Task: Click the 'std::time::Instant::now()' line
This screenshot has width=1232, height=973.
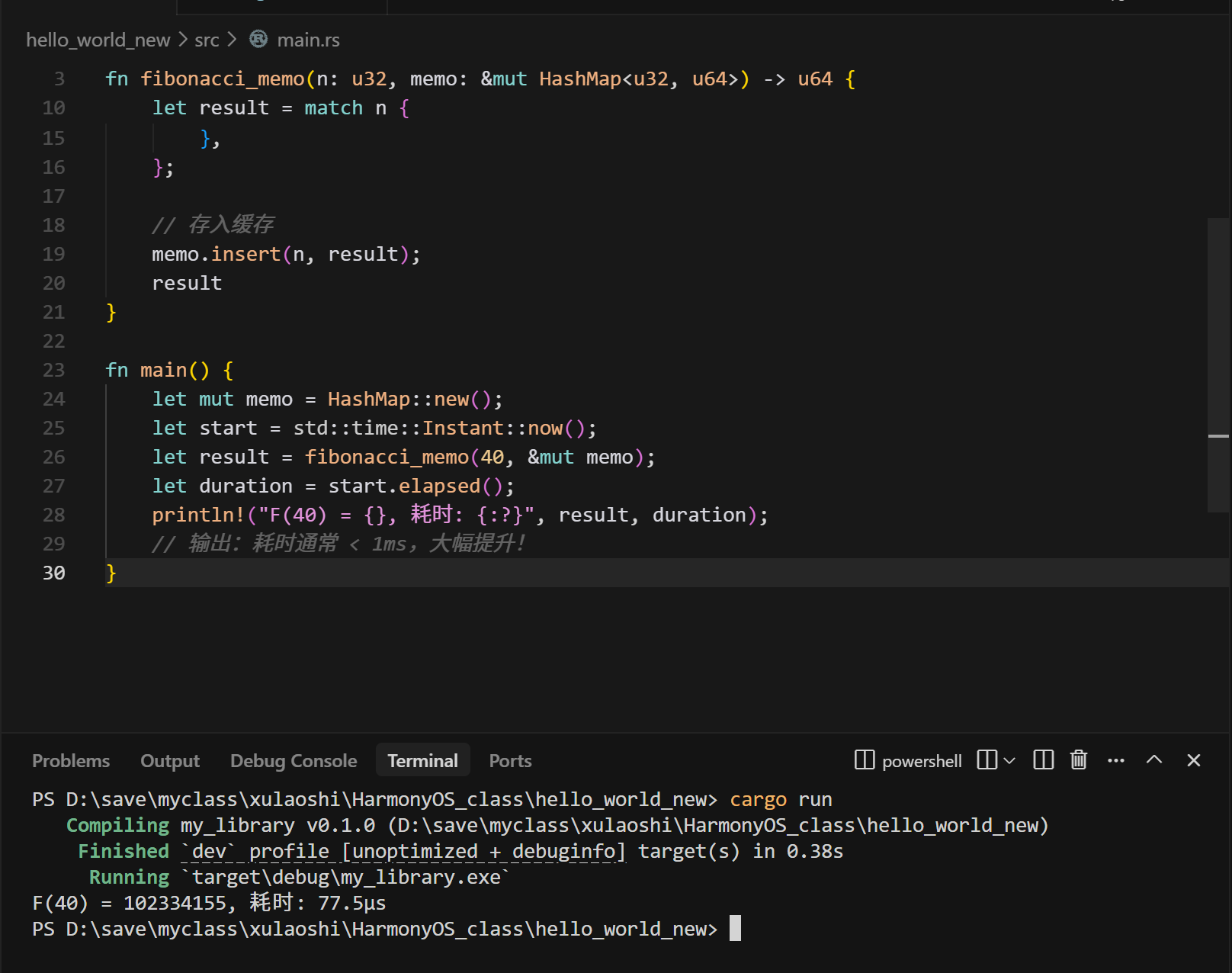Action: [374, 428]
